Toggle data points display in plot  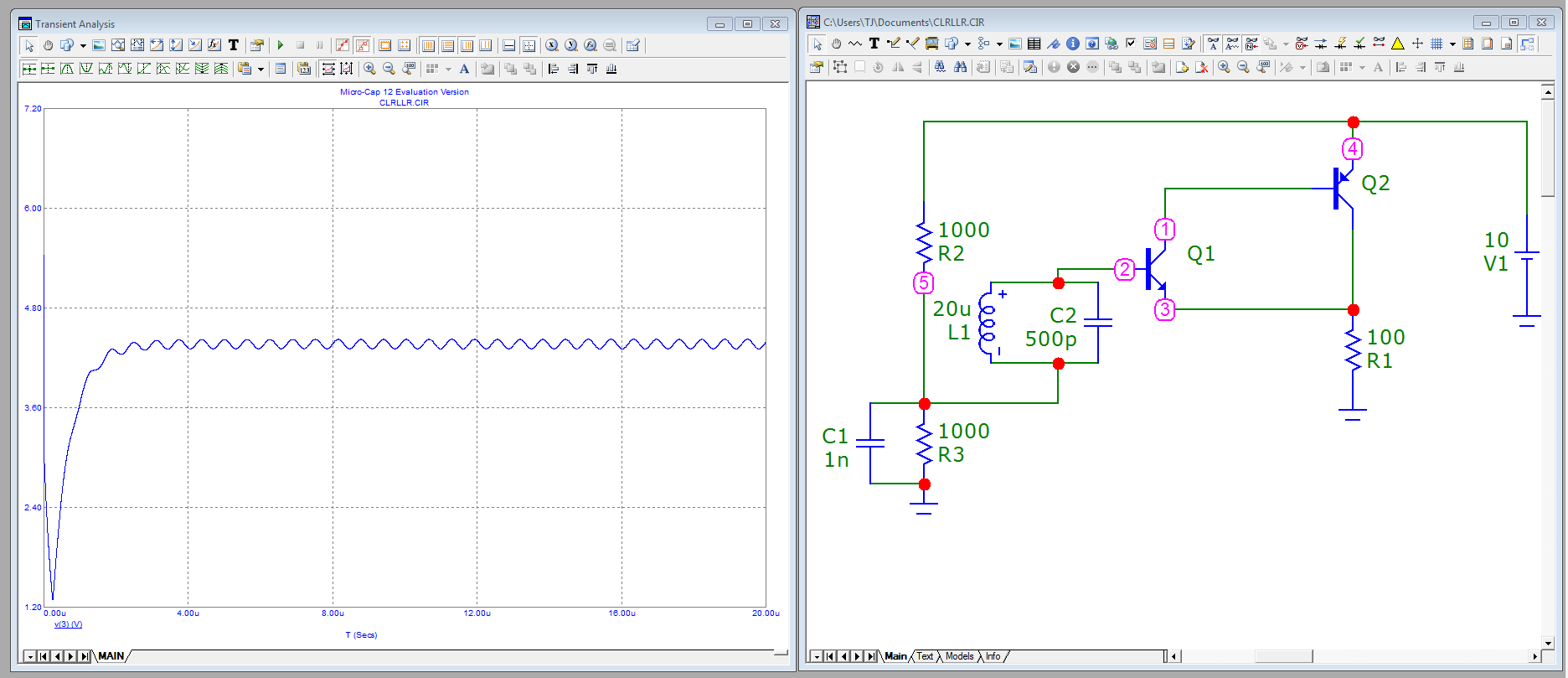[x=343, y=45]
